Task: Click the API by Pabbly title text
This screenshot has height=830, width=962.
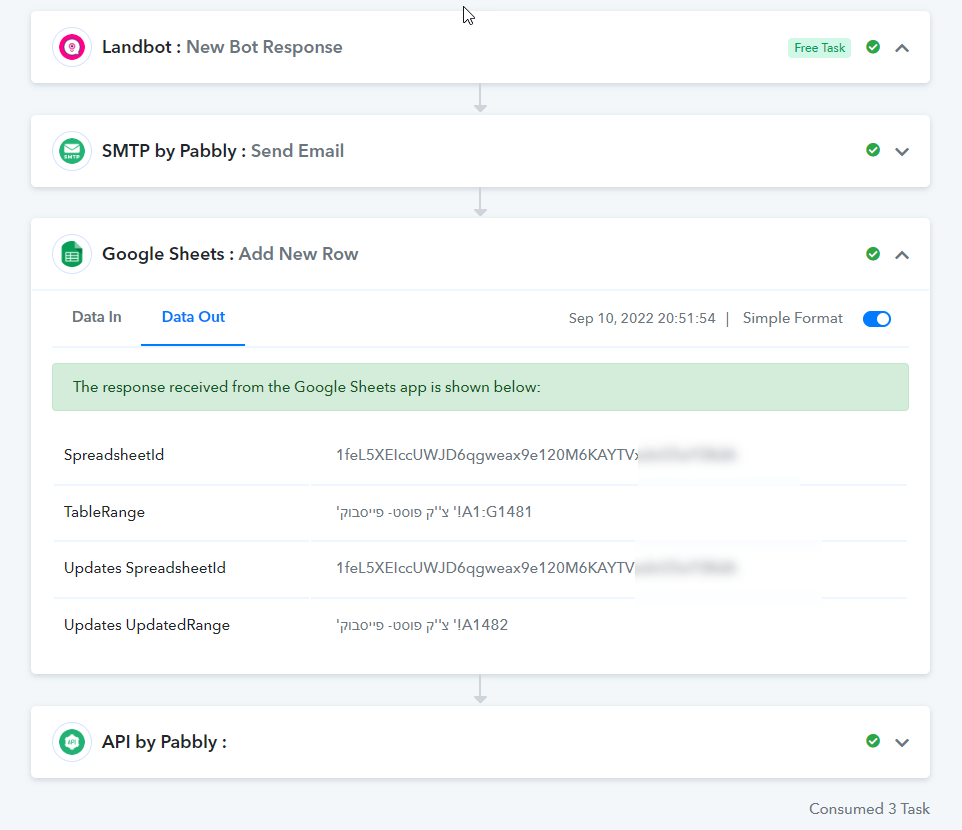Action: coord(164,742)
